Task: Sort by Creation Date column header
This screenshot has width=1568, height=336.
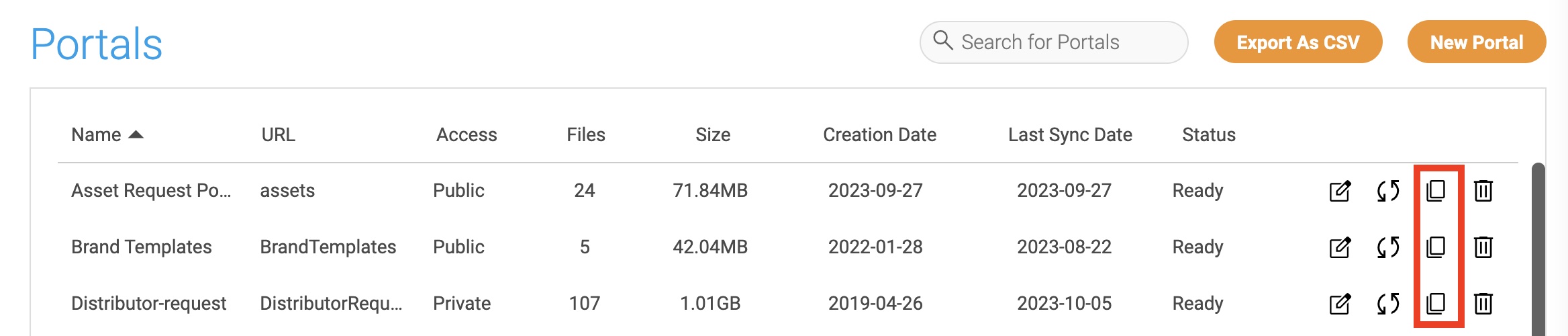Action: pos(879,135)
